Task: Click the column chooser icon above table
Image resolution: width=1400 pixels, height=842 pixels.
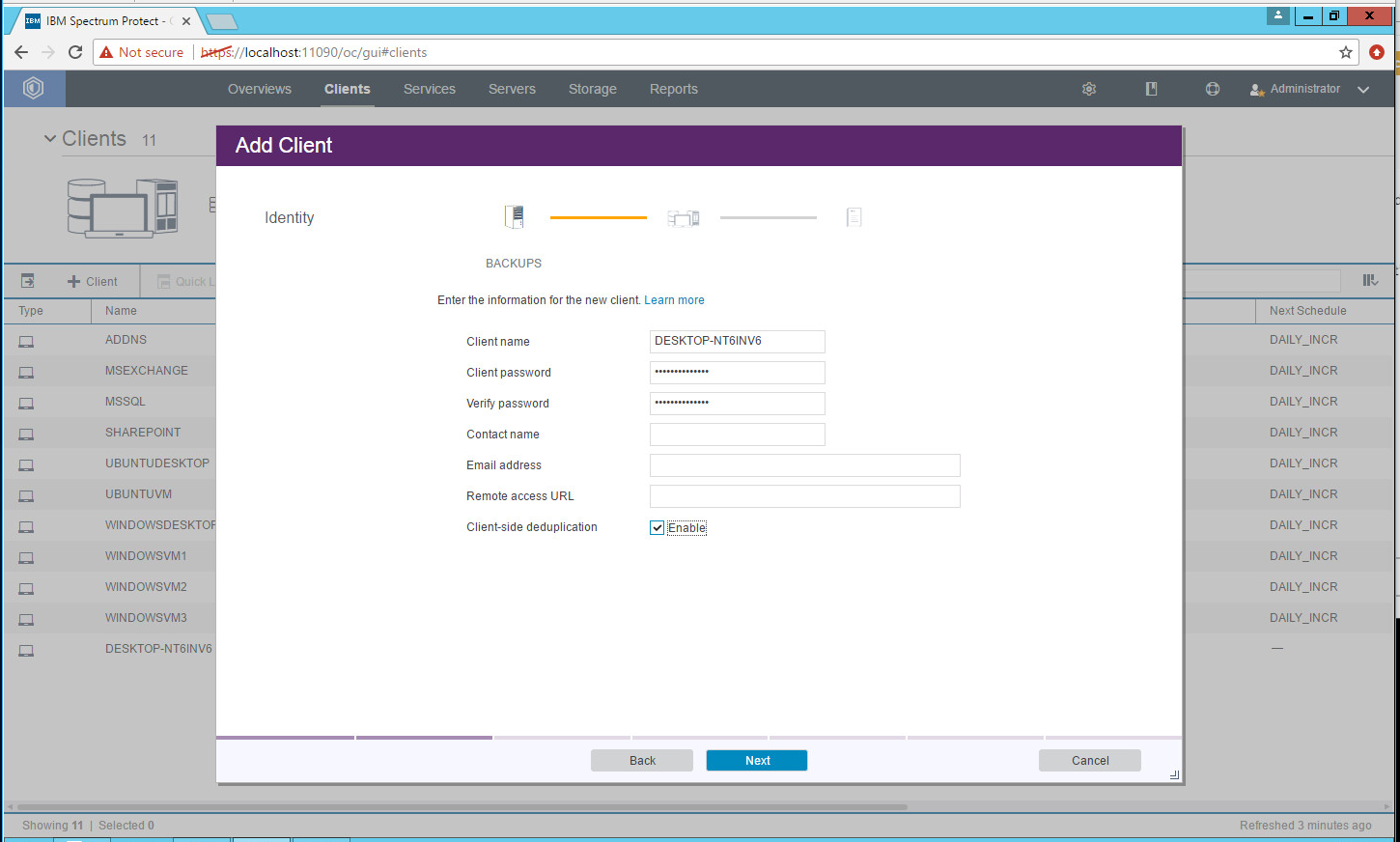Action: click(x=1370, y=280)
